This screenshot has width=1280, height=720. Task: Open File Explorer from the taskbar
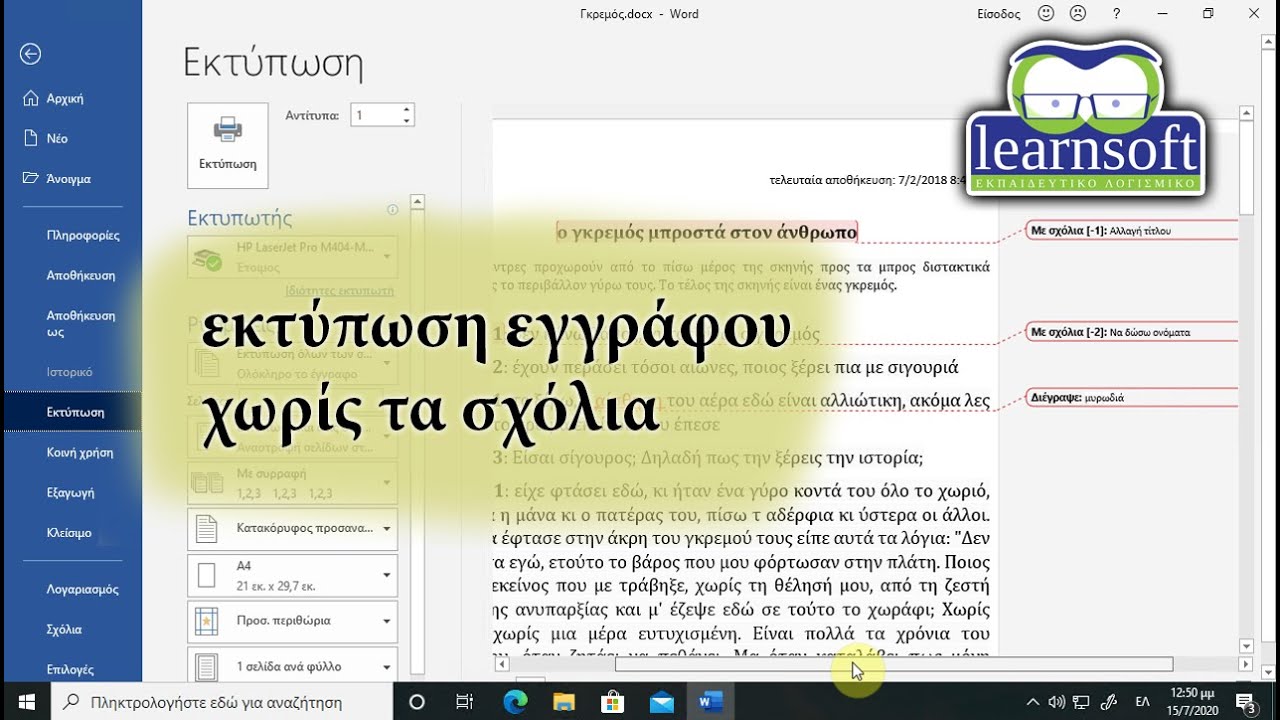click(564, 702)
